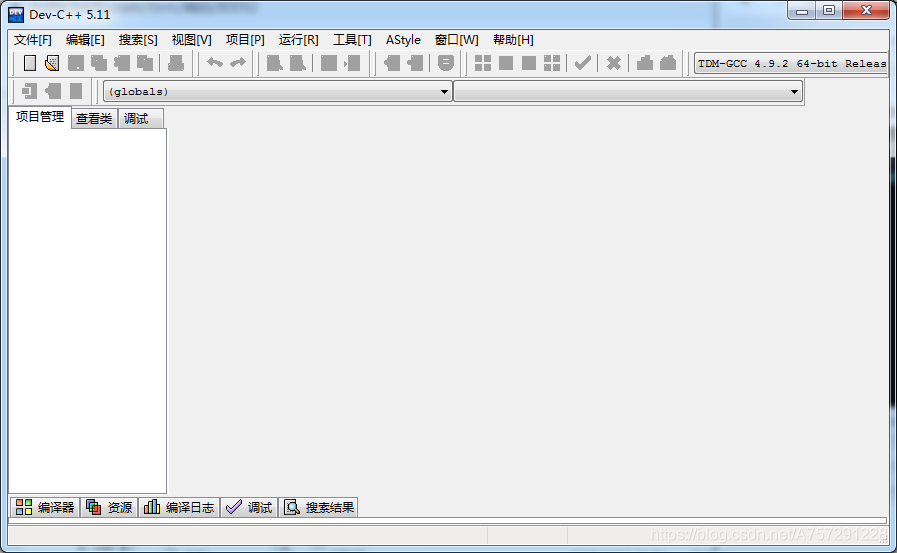Click the greyed Profile analysis icon

[x=645, y=62]
